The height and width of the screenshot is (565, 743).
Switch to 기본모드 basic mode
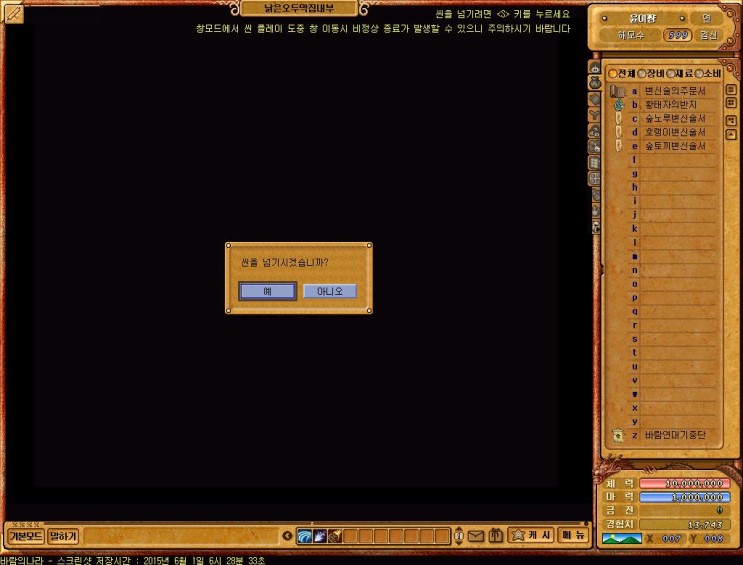[x=25, y=536]
